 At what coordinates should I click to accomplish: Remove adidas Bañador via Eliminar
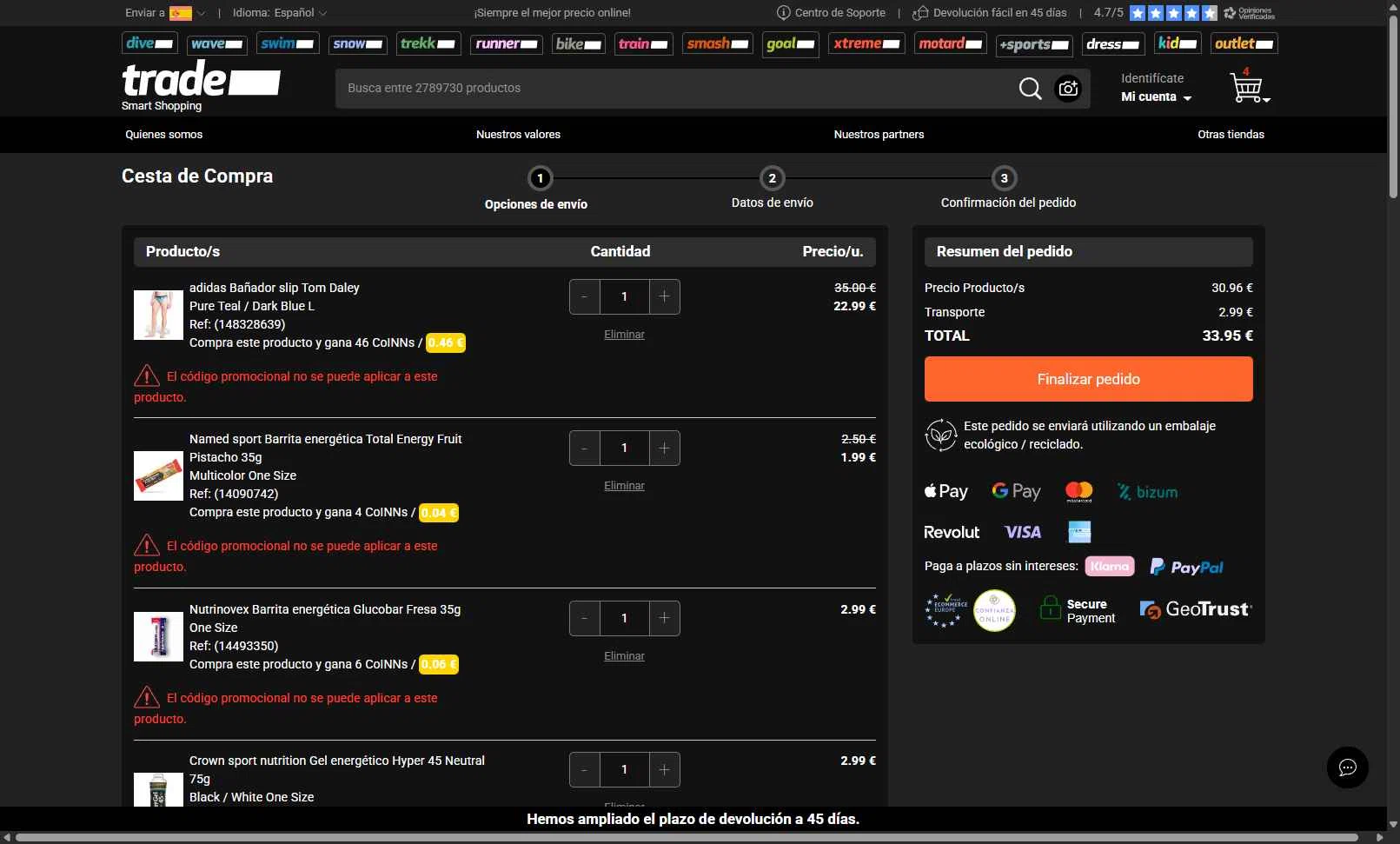coord(624,335)
